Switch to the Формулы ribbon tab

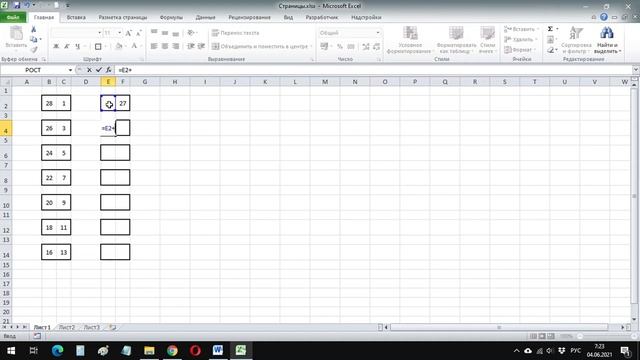171,18
